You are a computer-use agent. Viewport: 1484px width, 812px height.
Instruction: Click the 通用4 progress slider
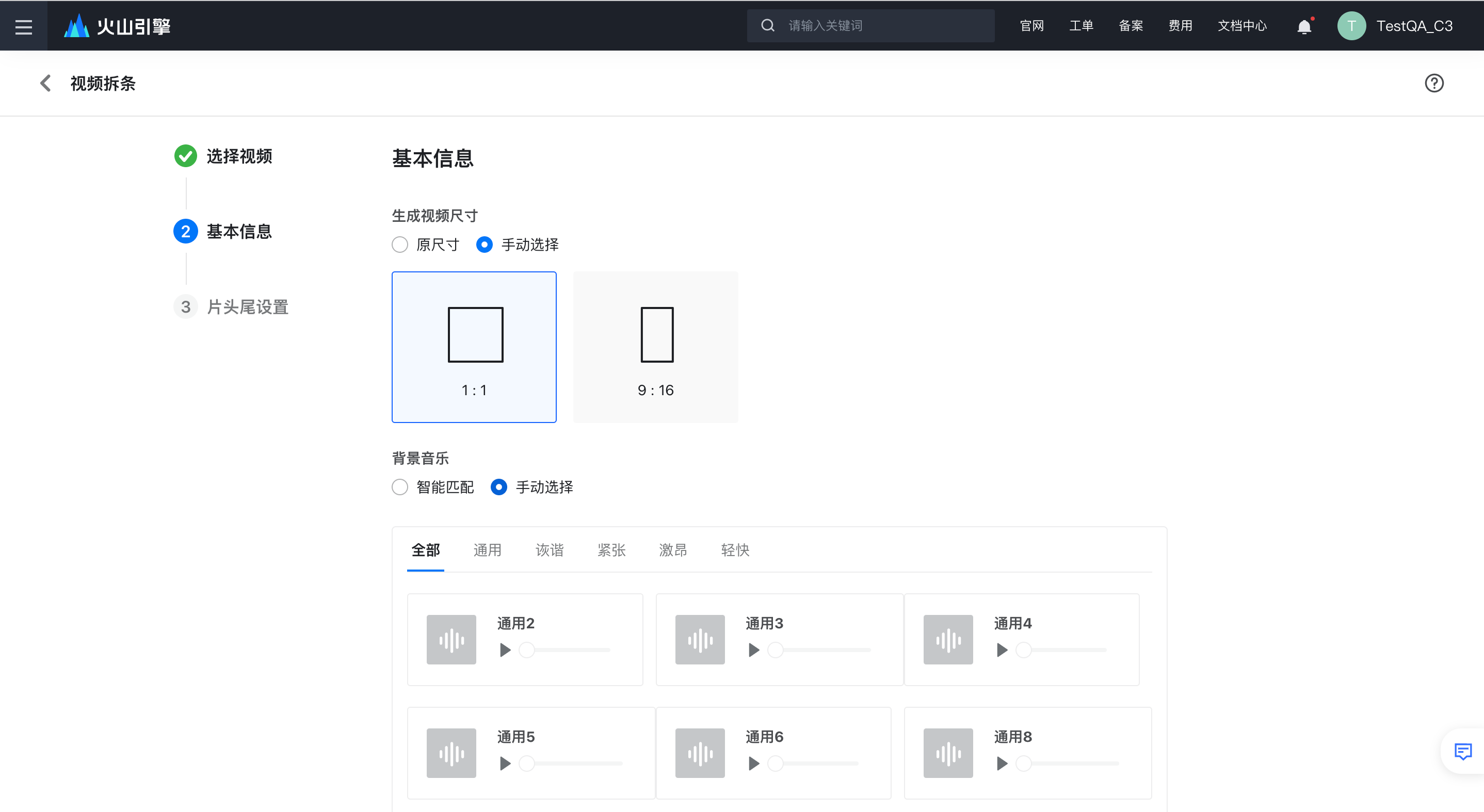(1061, 650)
